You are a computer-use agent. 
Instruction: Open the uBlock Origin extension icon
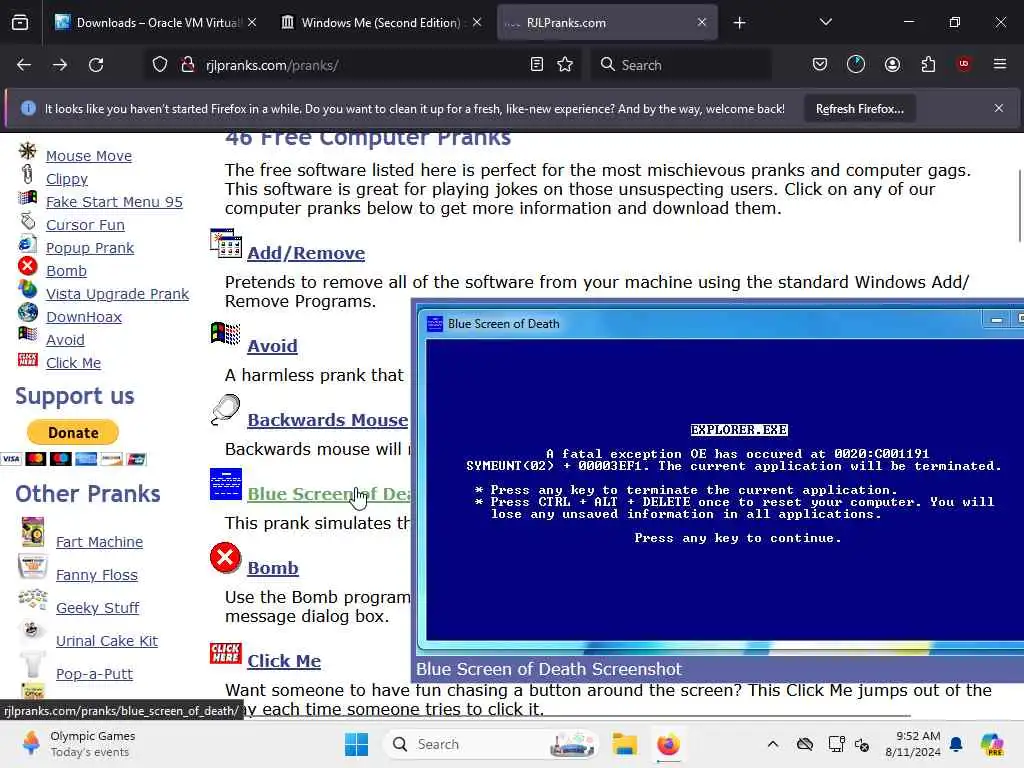(964, 64)
